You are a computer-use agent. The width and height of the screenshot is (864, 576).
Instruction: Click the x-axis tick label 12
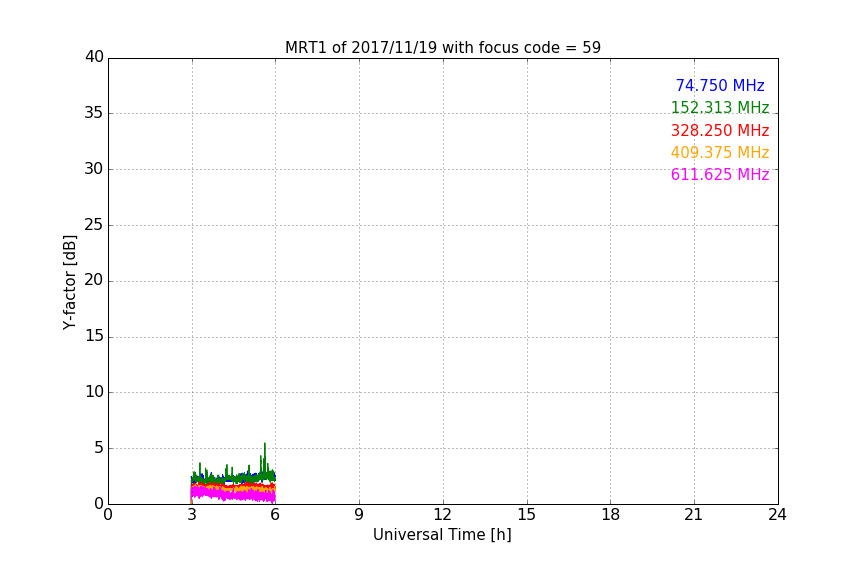442,515
